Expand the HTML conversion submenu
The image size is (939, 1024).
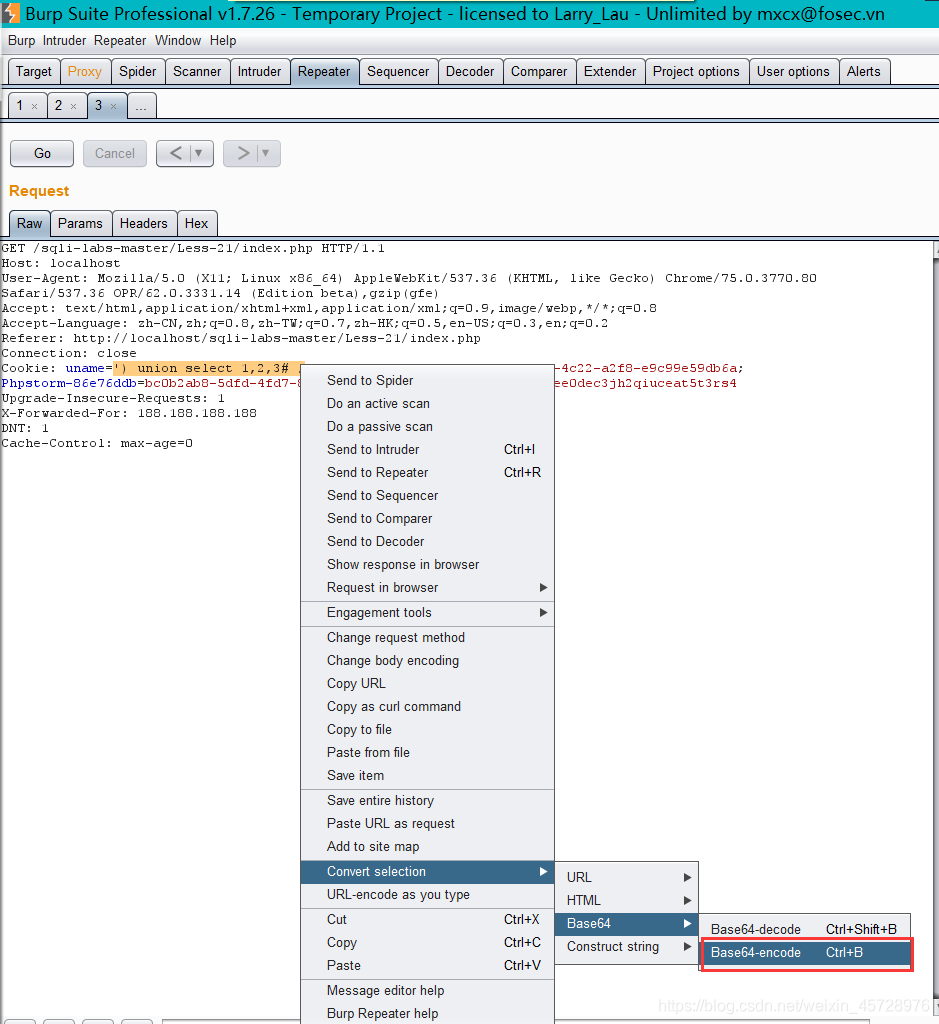(627, 900)
